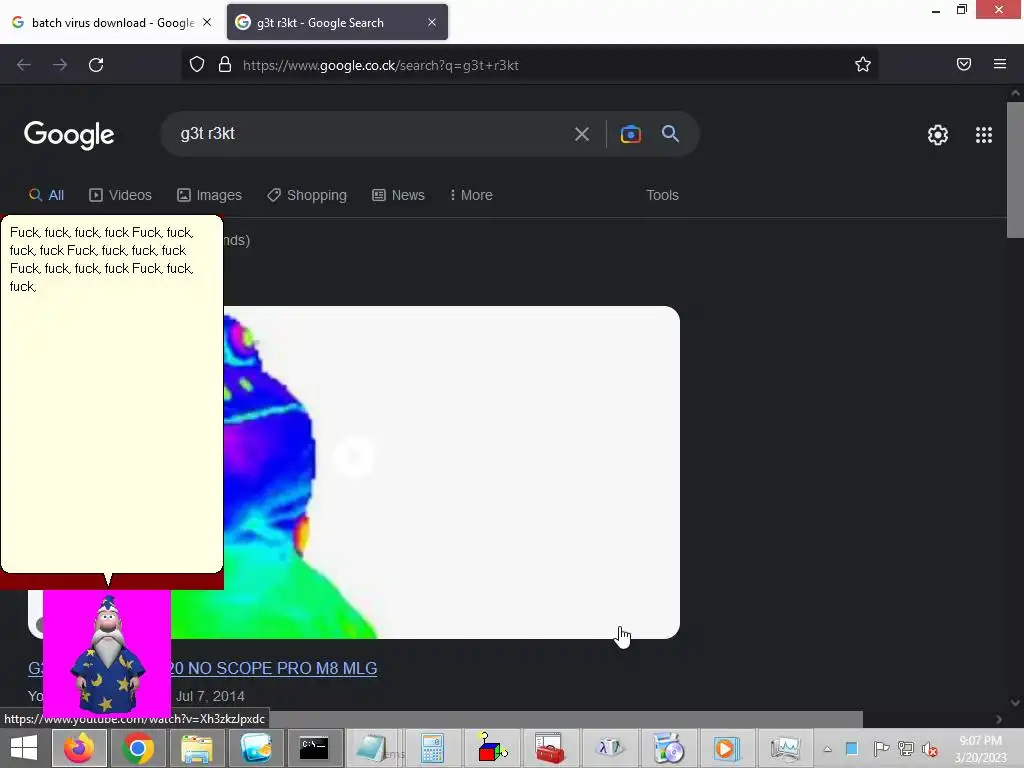Click the scroll-down arrow of the vertical scrollbar
This screenshot has height=768, width=1024.
tap(1015, 703)
